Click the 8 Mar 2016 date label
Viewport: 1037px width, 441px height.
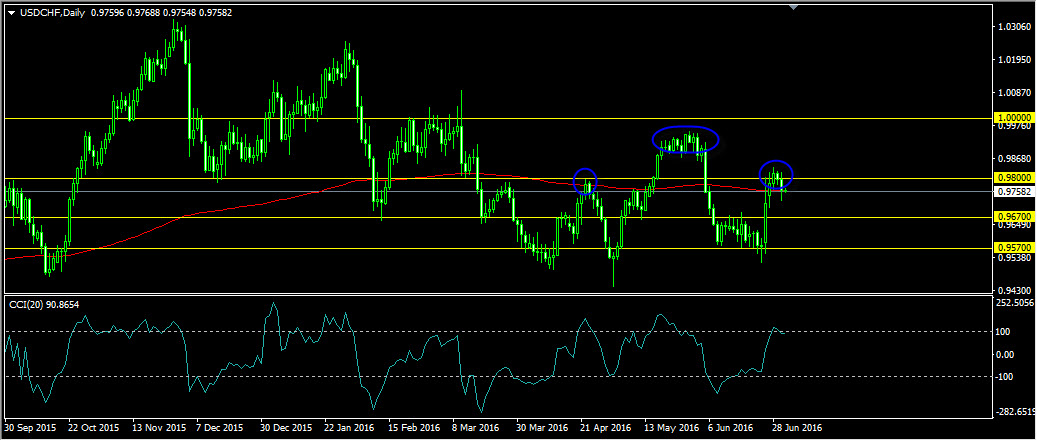475,428
